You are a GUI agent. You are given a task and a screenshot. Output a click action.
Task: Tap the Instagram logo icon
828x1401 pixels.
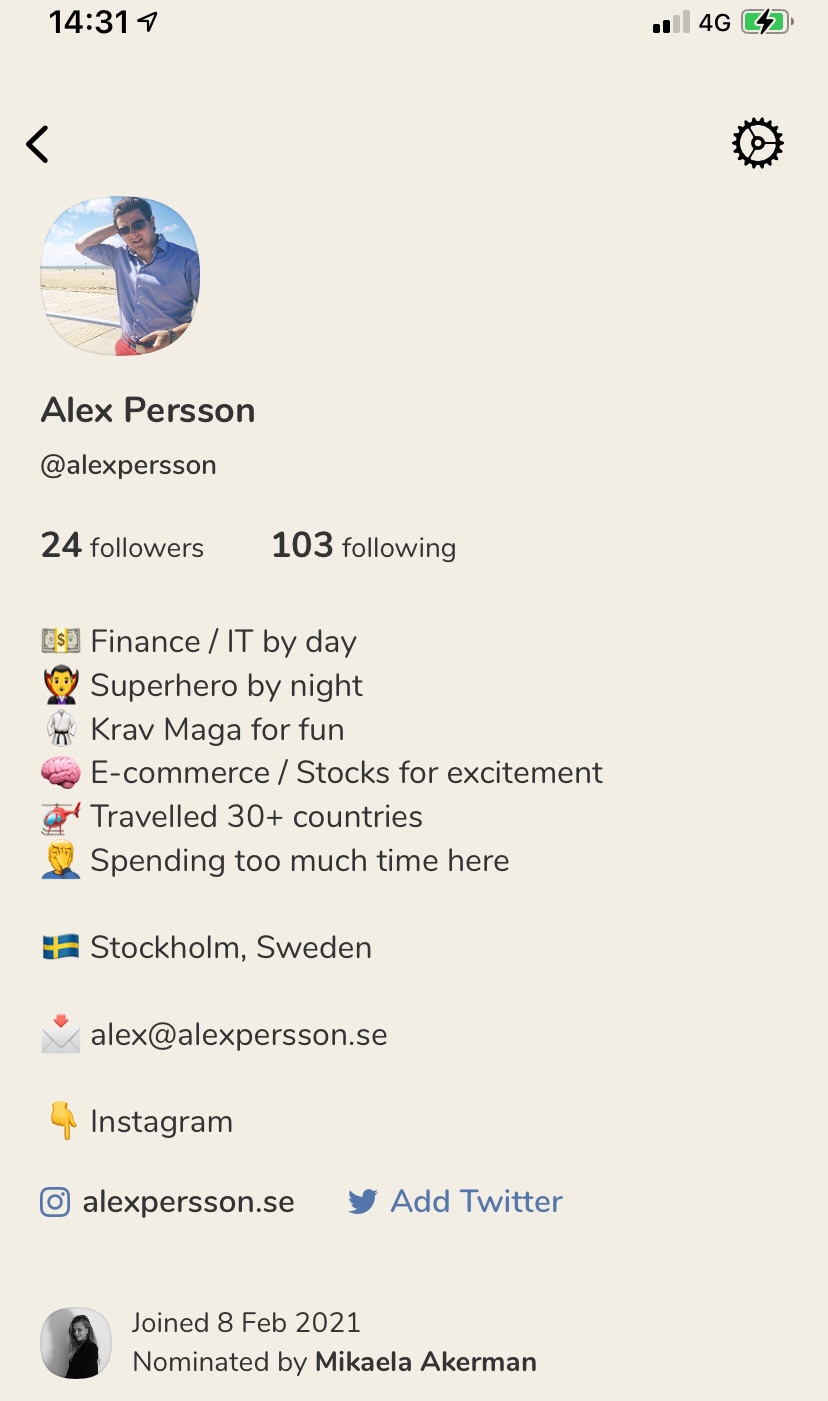pyautogui.click(x=55, y=1201)
